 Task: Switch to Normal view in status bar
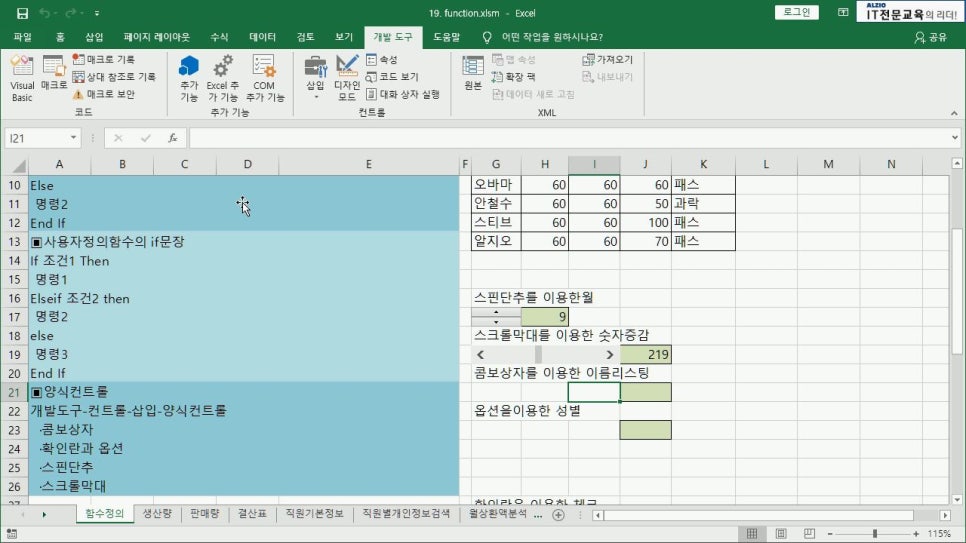pyautogui.click(x=752, y=534)
